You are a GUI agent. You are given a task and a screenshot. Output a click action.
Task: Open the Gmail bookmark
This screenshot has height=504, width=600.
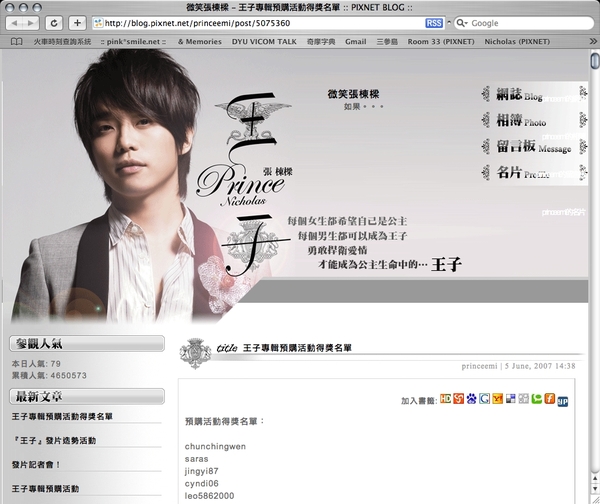pyautogui.click(x=355, y=42)
